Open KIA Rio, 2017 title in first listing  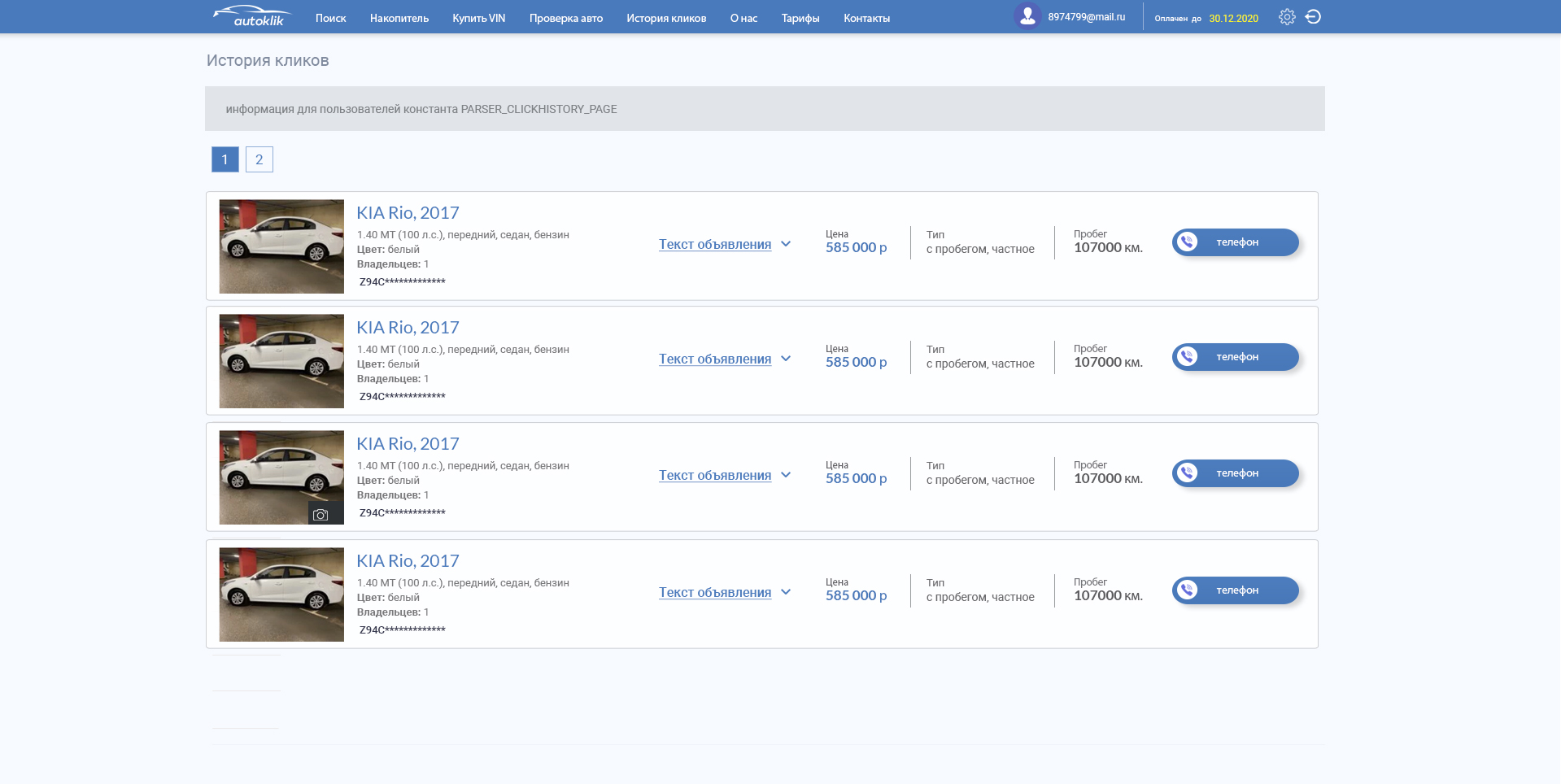[408, 213]
